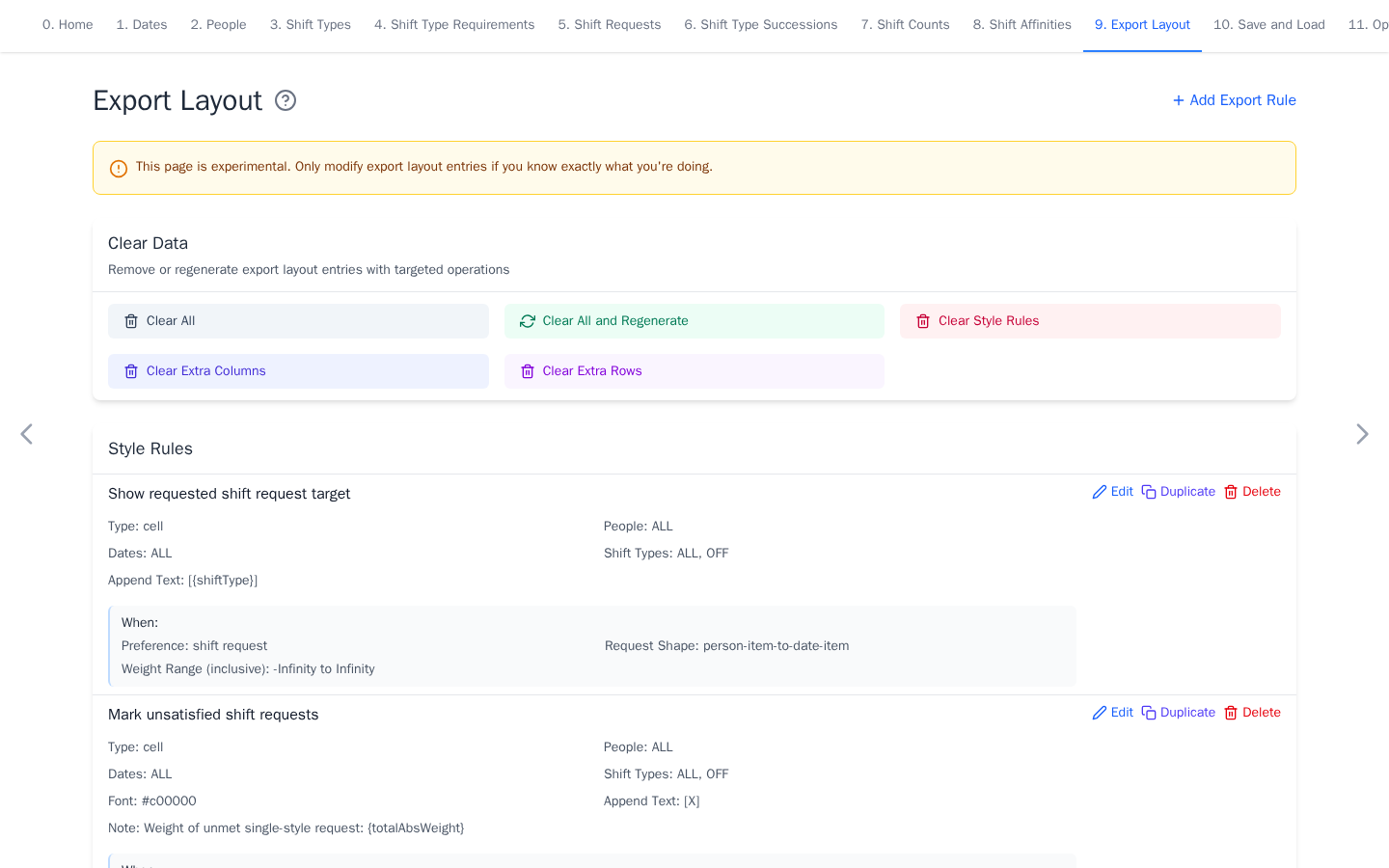Screen dimensions: 1389x868
Task: Click Clear All and Regenerate
Action: coord(694,321)
